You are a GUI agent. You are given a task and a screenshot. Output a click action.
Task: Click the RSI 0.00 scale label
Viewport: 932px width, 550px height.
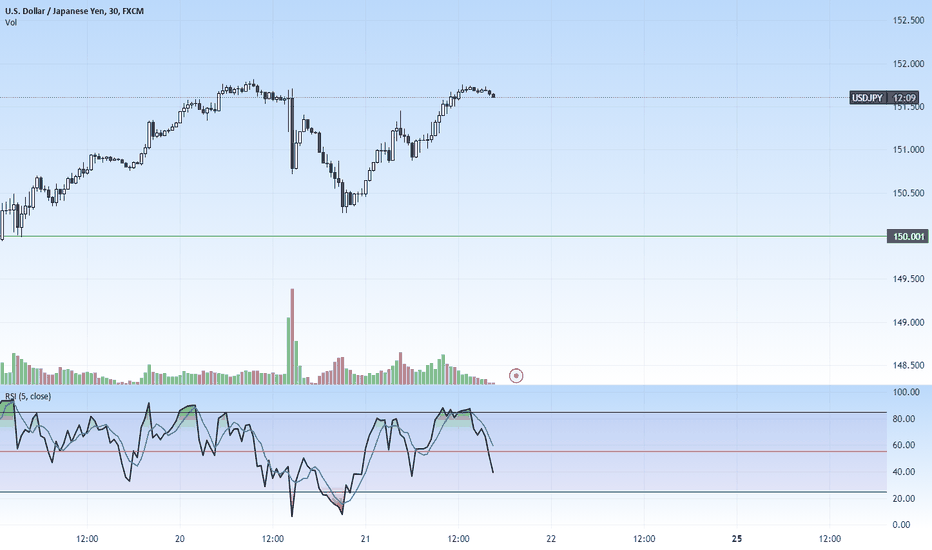[901, 524]
